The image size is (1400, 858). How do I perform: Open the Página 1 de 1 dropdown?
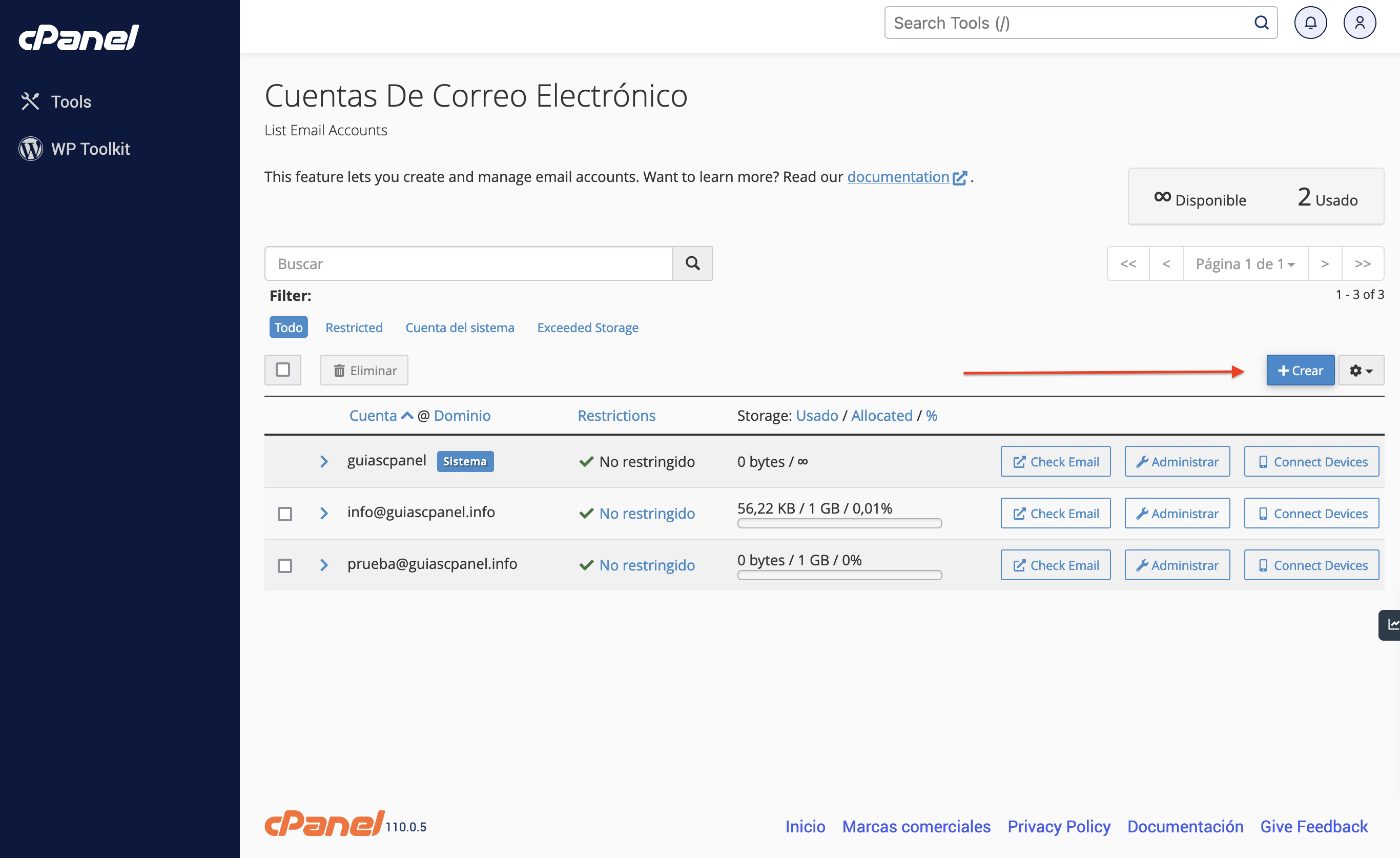(x=1245, y=263)
